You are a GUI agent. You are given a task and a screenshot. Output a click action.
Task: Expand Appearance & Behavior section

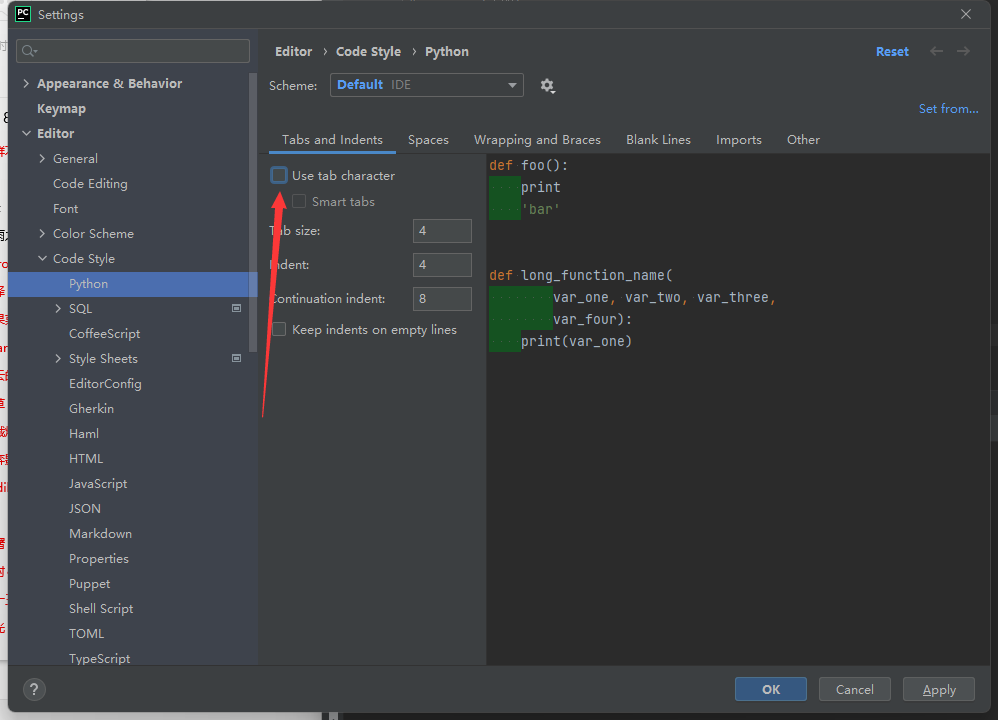pyautogui.click(x=26, y=84)
